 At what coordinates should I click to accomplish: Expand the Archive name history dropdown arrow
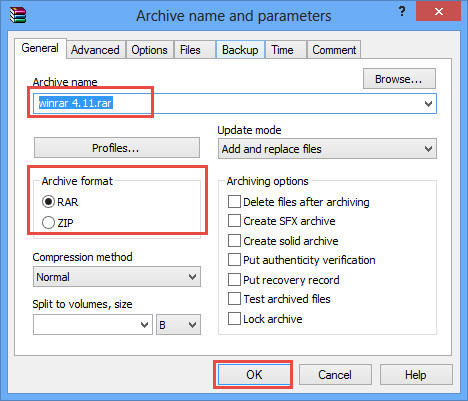[x=428, y=104]
